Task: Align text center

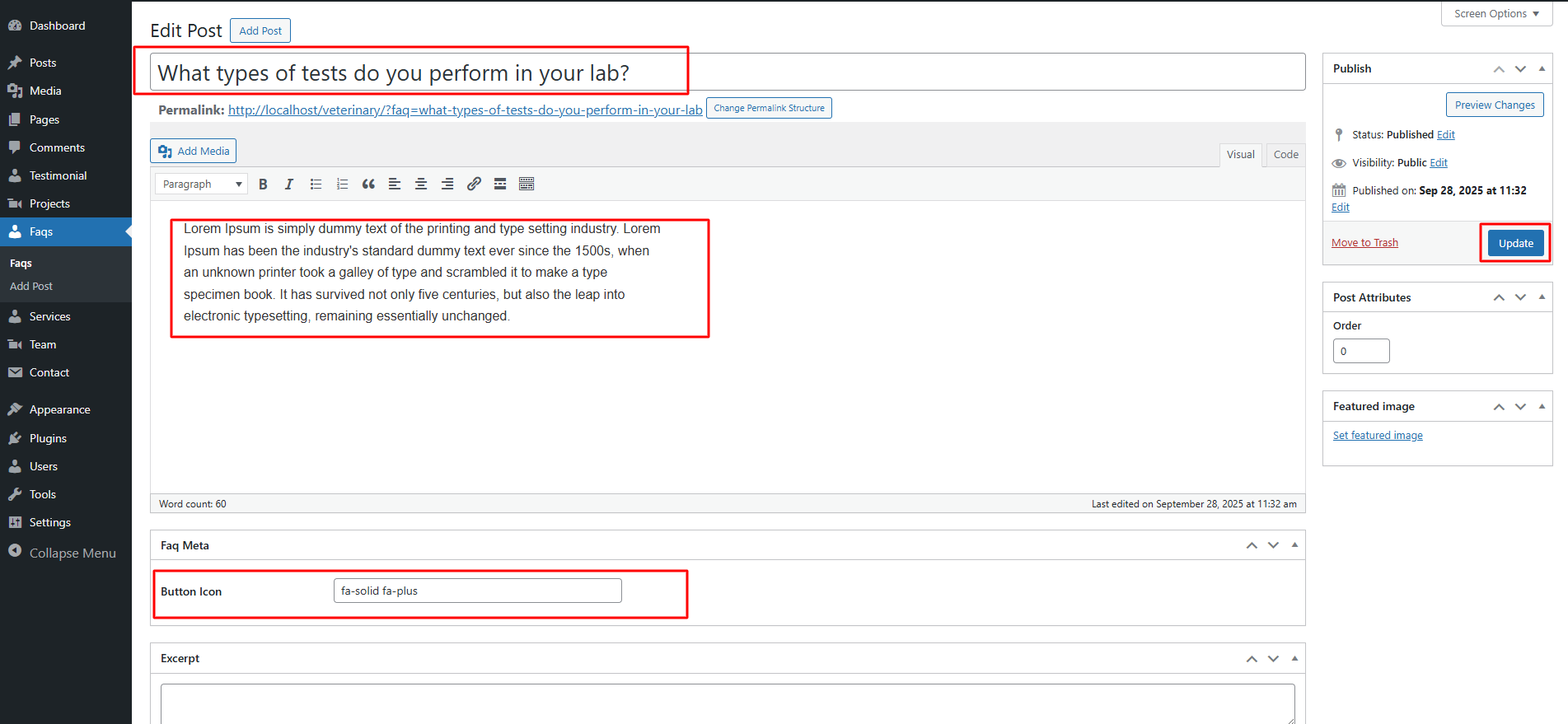Action: pos(421,185)
